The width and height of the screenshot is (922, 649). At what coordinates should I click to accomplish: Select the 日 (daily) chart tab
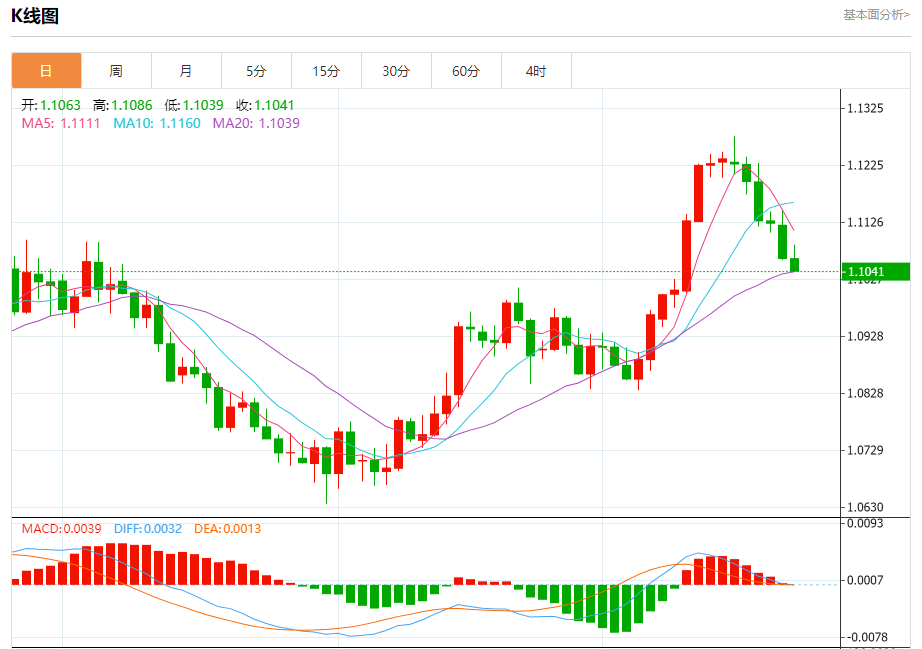(x=46, y=71)
